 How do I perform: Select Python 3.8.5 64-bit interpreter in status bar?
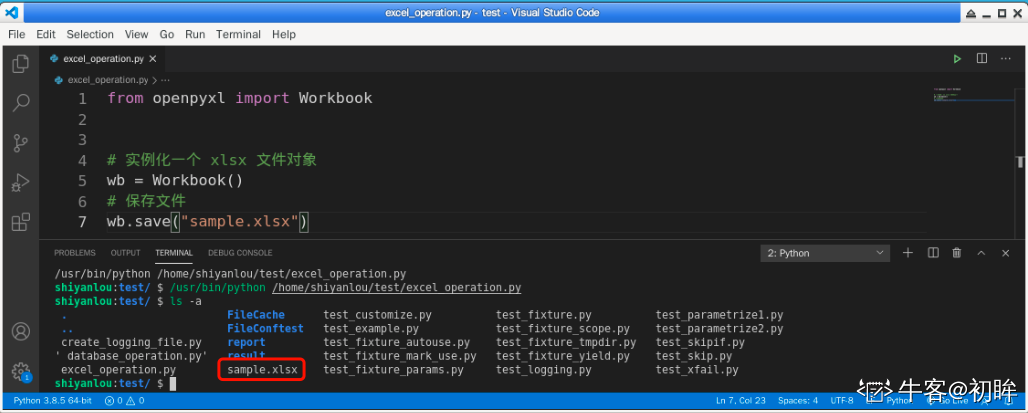(x=52, y=401)
